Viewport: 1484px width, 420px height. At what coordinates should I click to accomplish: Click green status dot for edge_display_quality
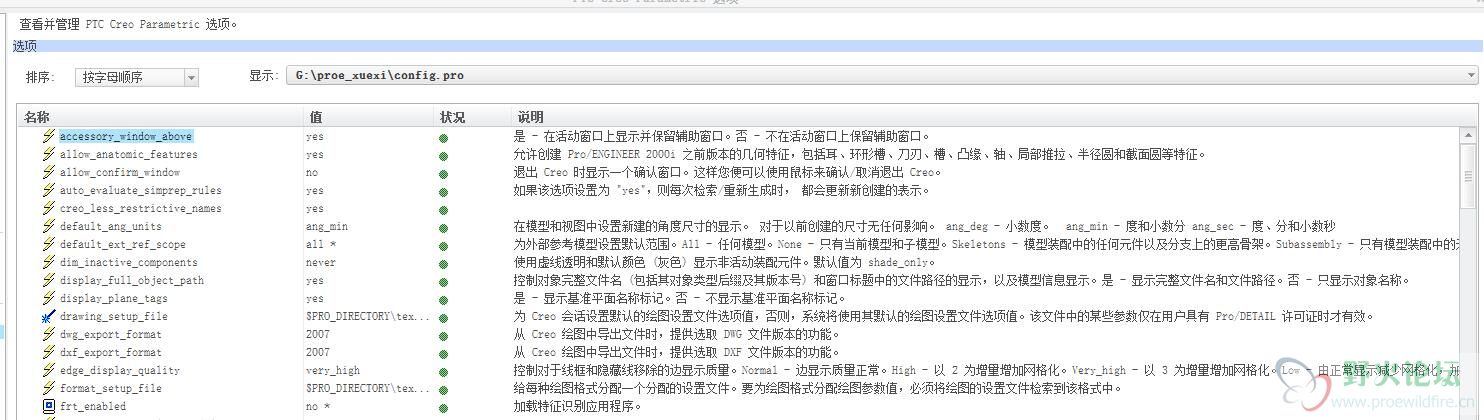[443, 371]
